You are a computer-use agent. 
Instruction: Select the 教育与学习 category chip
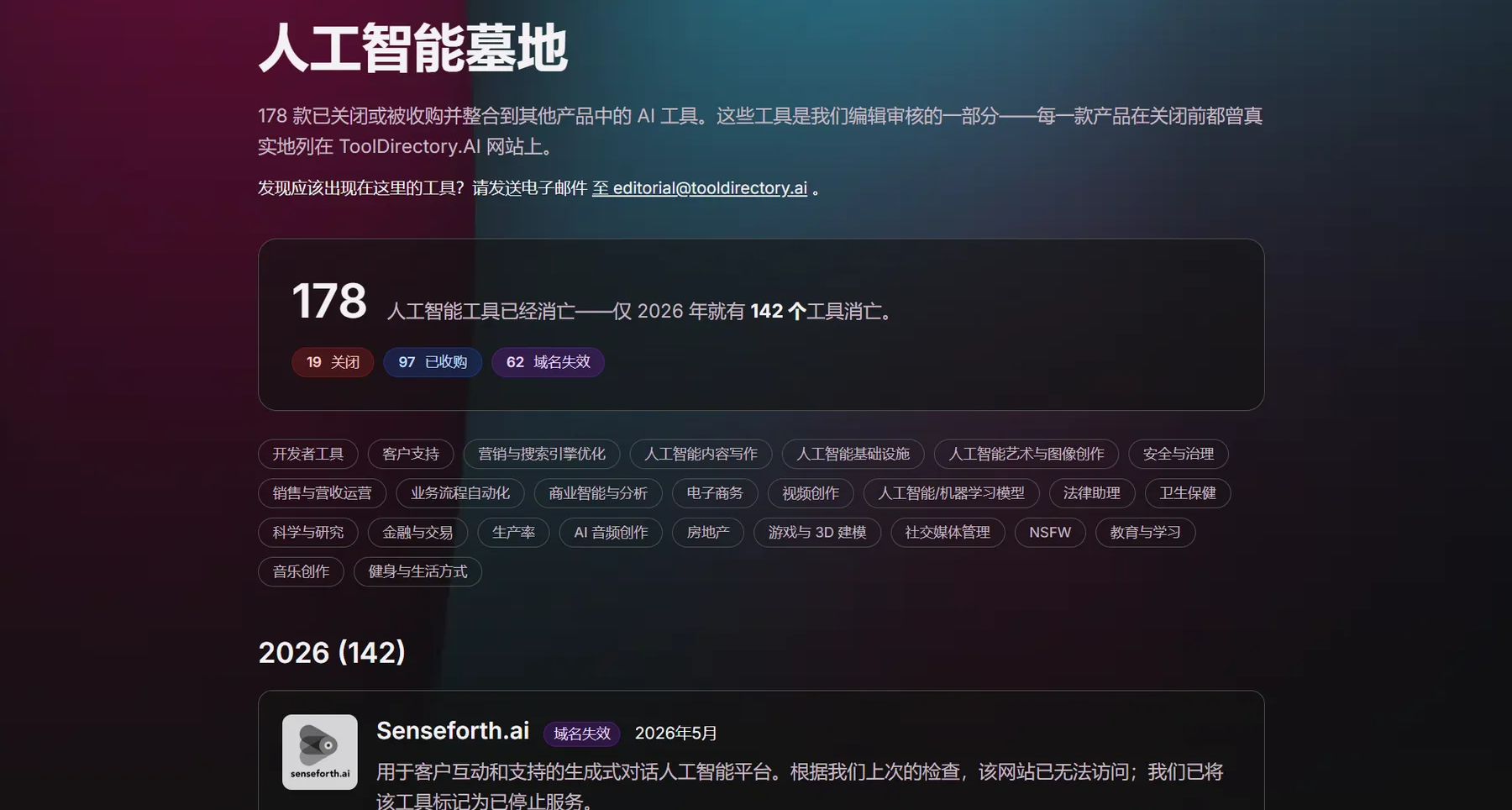click(1146, 533)
